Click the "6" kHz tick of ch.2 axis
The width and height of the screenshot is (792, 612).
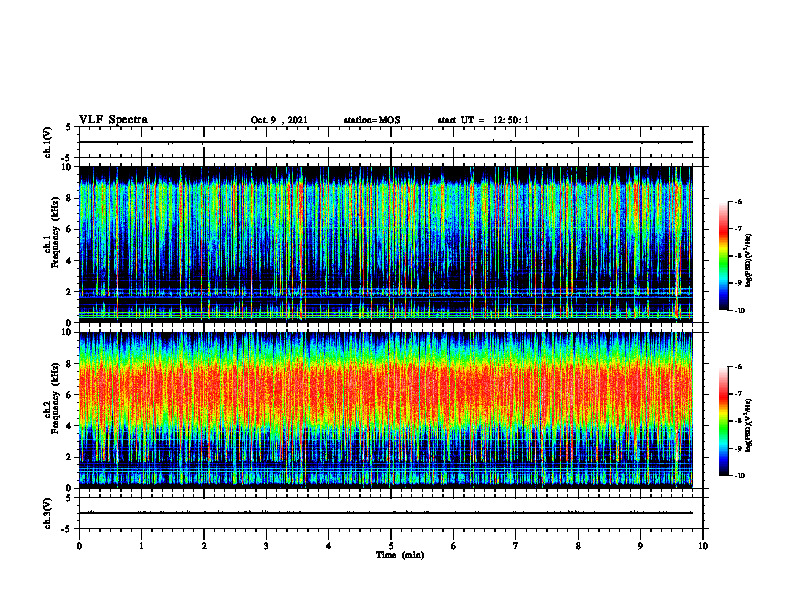(x=69, y=395)
